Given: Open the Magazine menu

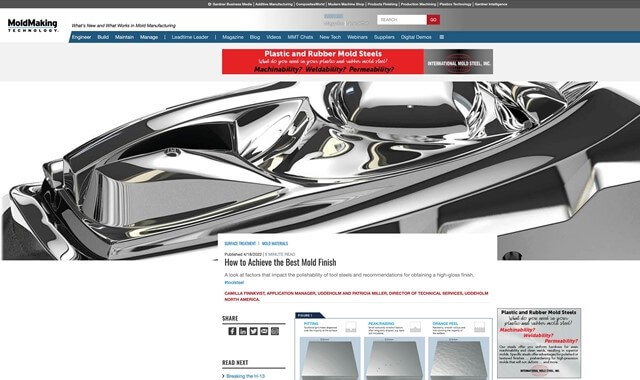Looking at the screenshot, I should click(233, 37).
